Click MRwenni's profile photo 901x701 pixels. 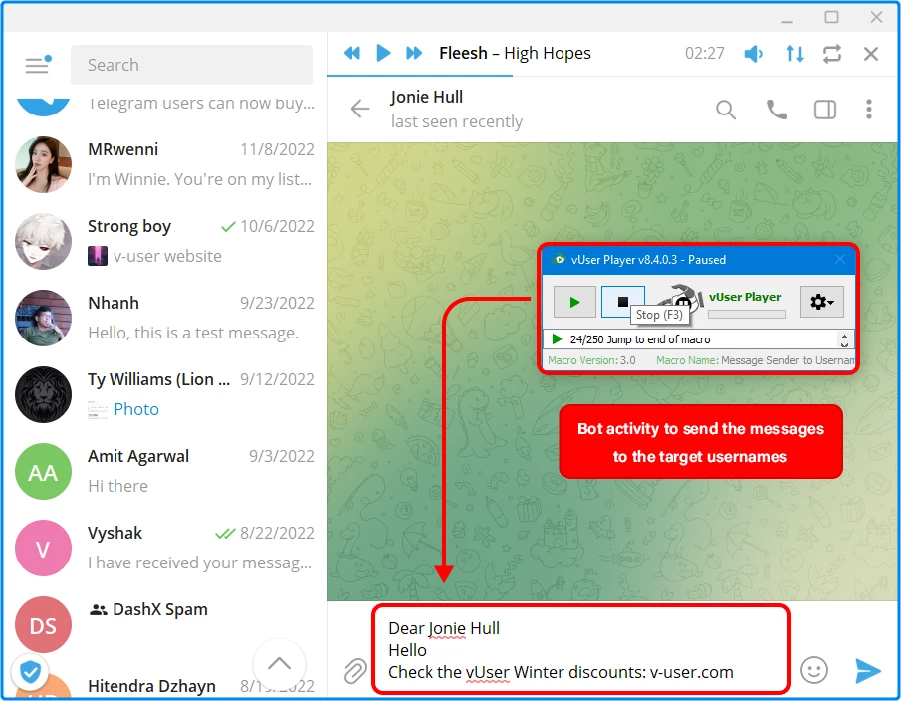[44, 164]
